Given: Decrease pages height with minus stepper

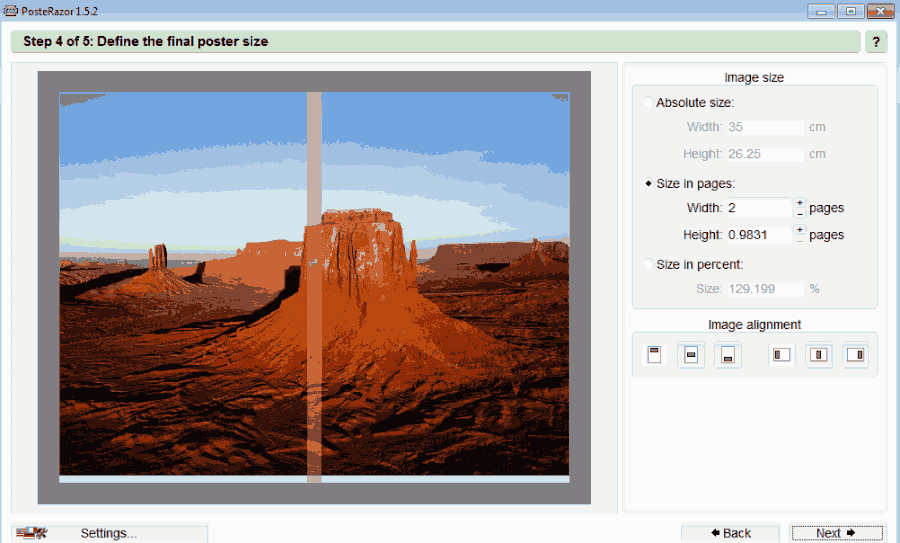Looking at the screenshot, I should tap(800, 240).
